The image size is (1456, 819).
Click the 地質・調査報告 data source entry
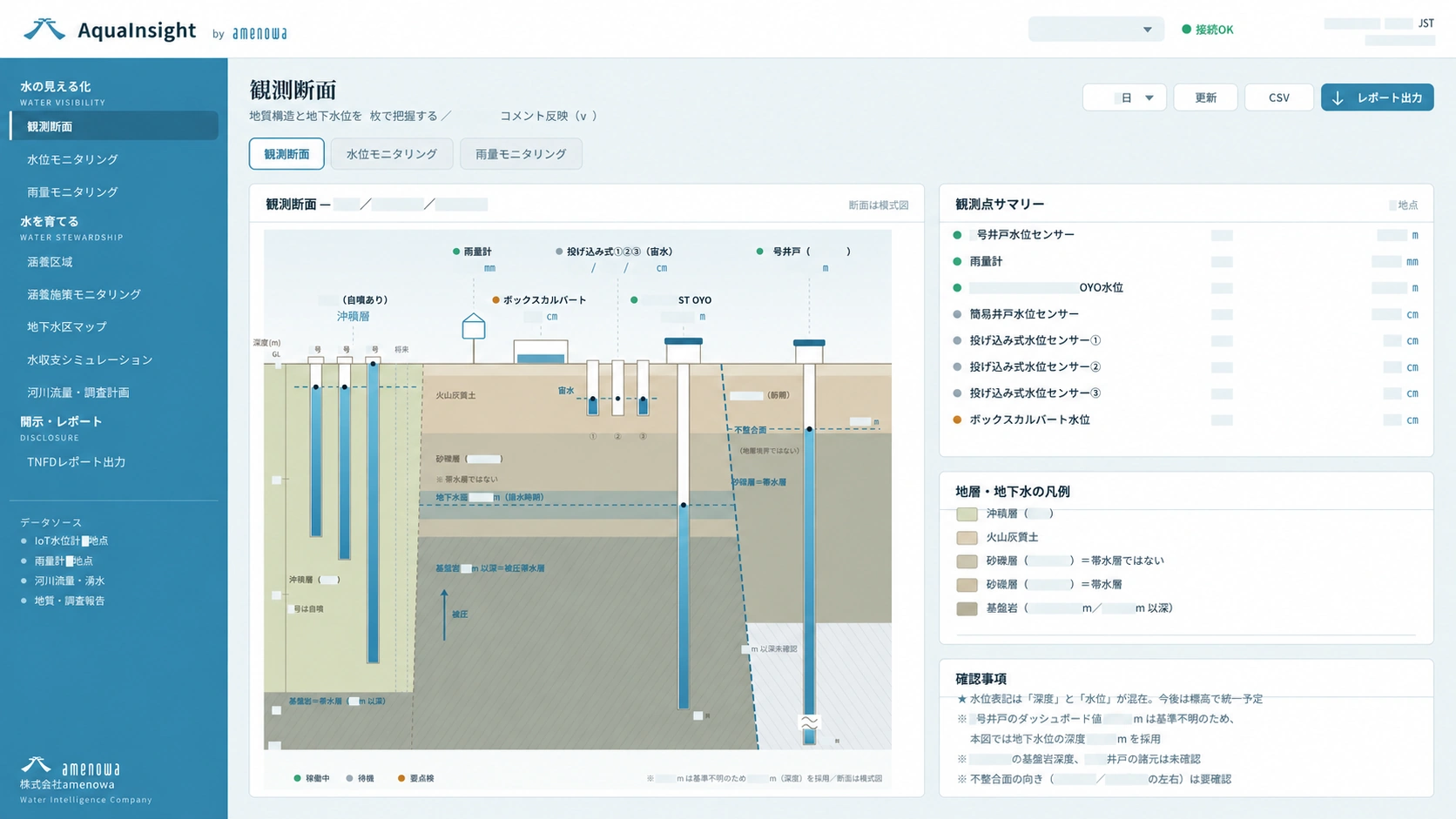coord(64,601)
